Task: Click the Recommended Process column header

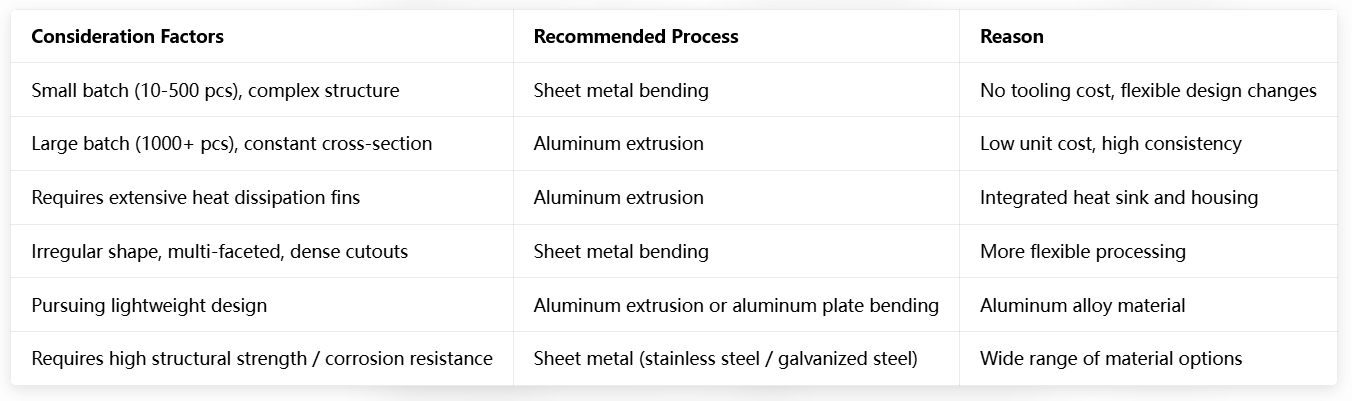Action: click(x=636, y=37)
